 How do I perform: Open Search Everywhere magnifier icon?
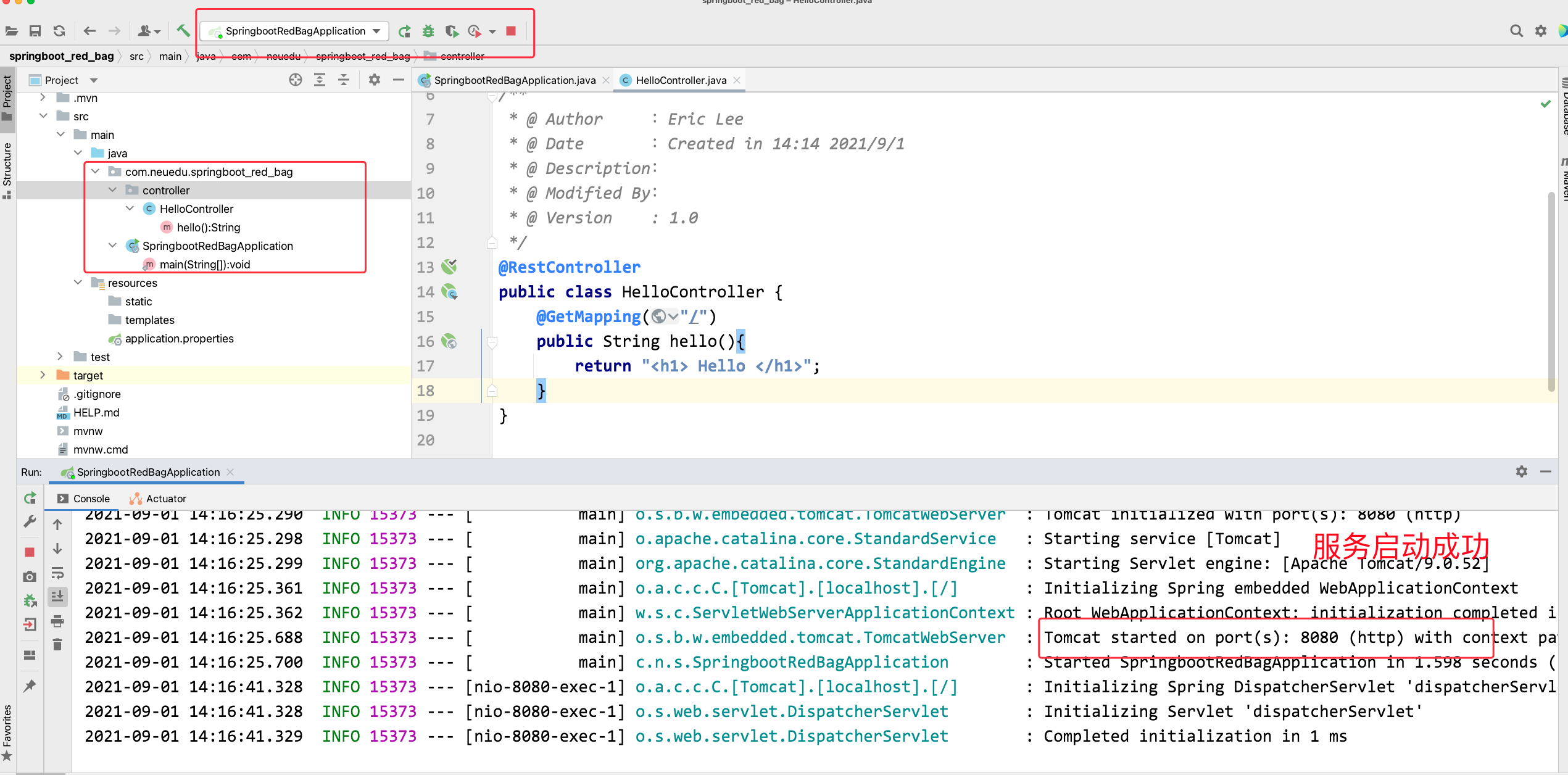1516,31
